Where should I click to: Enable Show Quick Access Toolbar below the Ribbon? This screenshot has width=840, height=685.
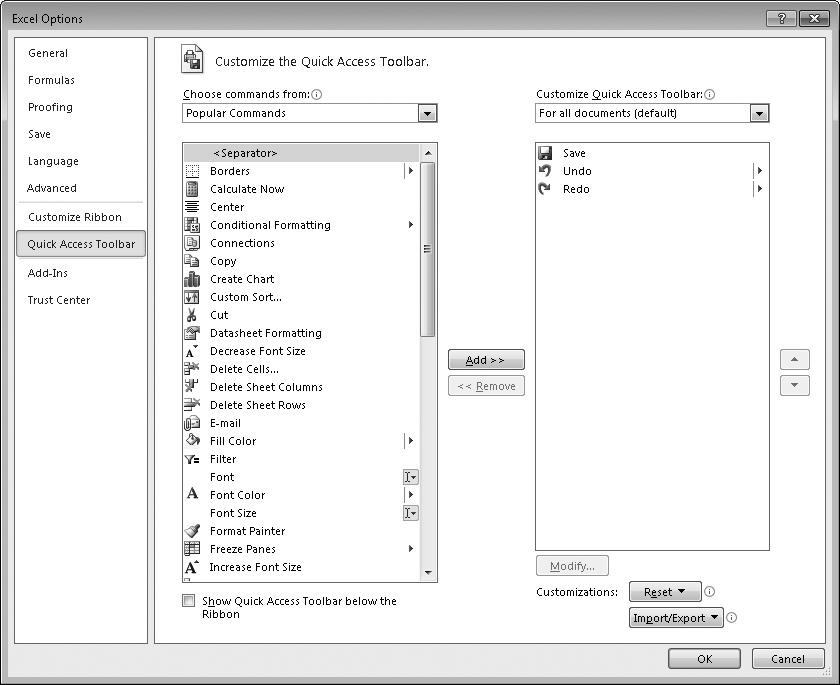pos(189,601)
